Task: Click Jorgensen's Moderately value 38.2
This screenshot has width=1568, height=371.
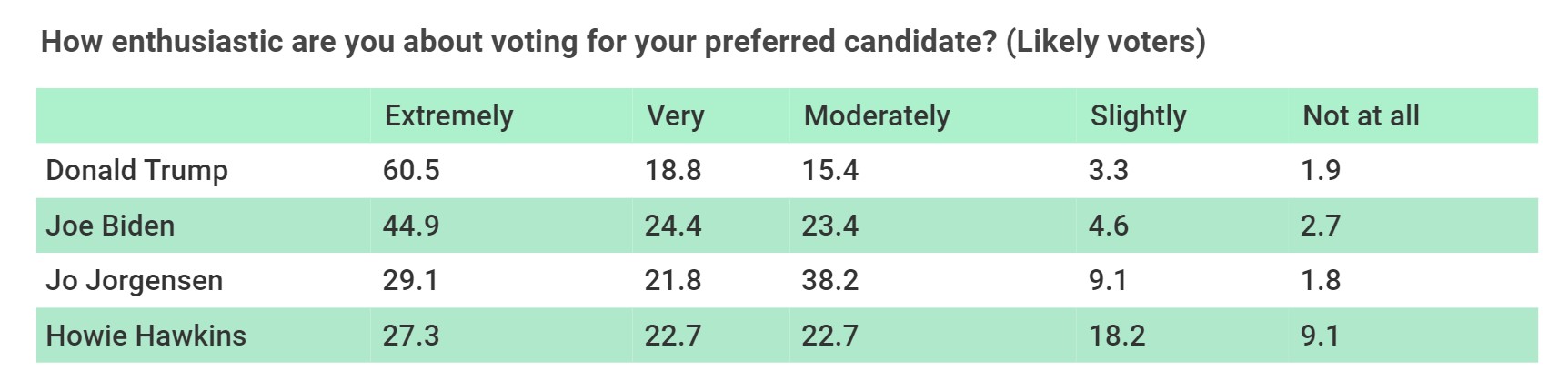Action: click(x=829, y=280)
